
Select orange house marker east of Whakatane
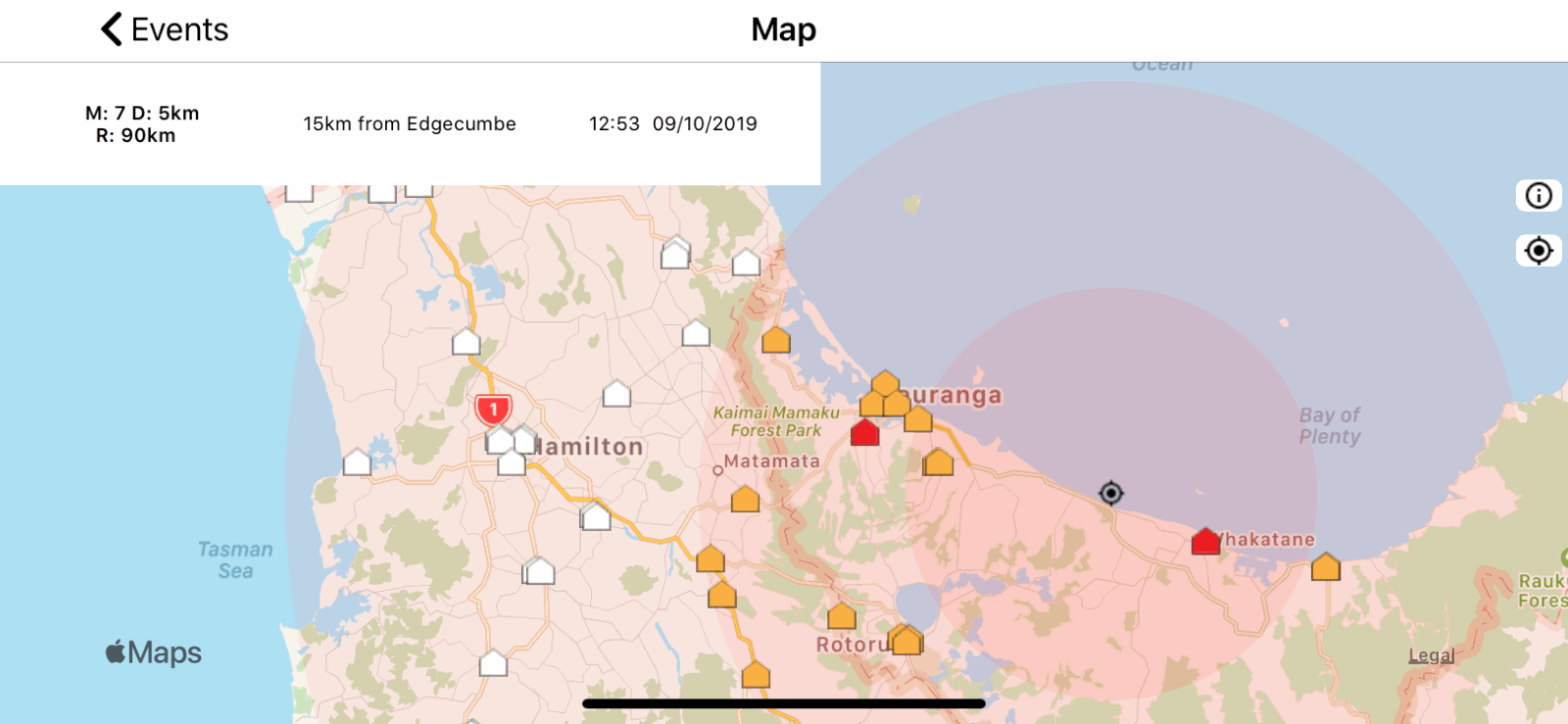(x=1325, y=567)
